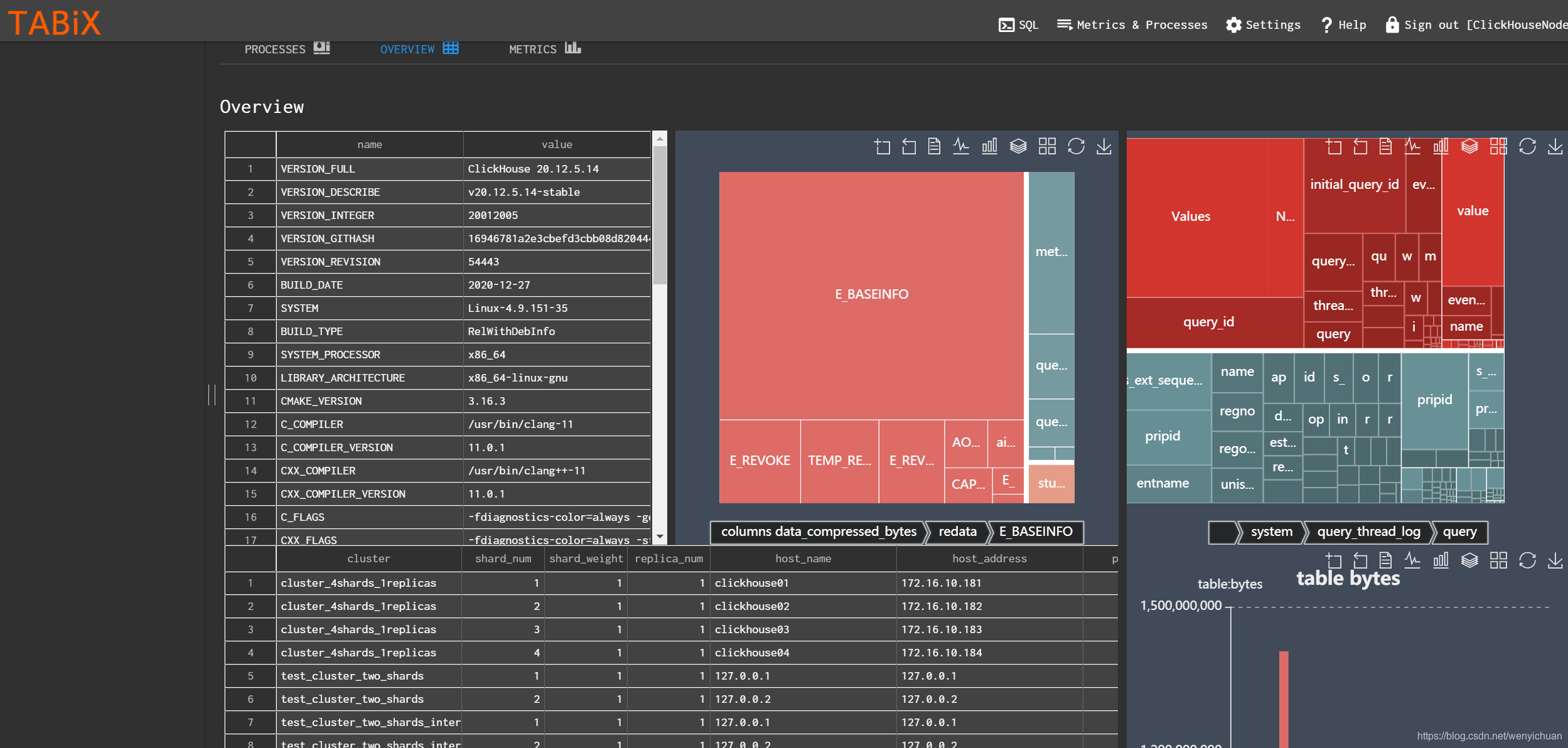Click the 'query_thread_log' breadcrumb
The height and width of the screenshot is (748, 1568).
(x=1368, y=532)
